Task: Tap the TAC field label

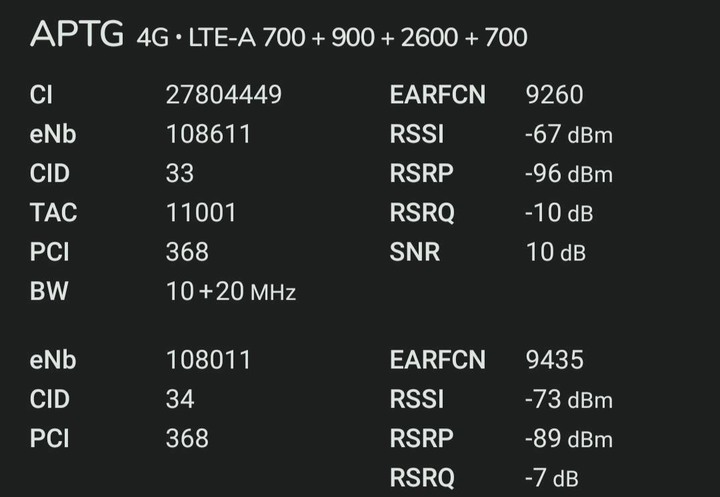Action: click(53, 212)
